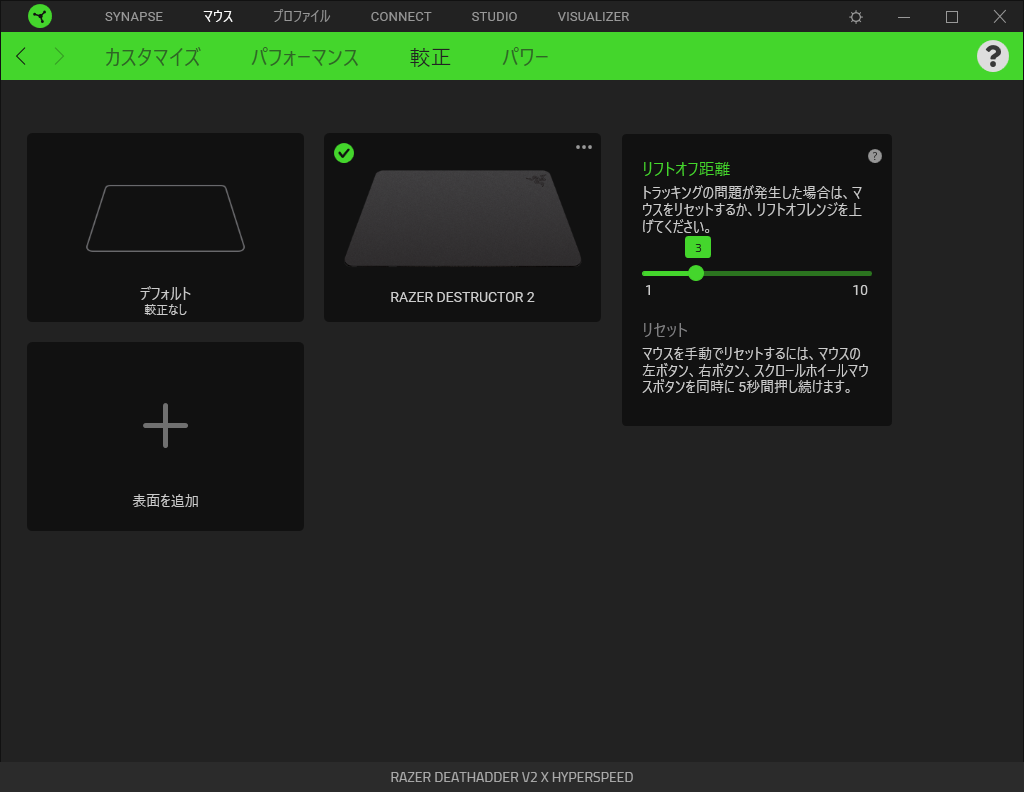Viewport: 1024px width, 792px height.
Task: Open the STUDIO tab
Action: coord(494,16)
